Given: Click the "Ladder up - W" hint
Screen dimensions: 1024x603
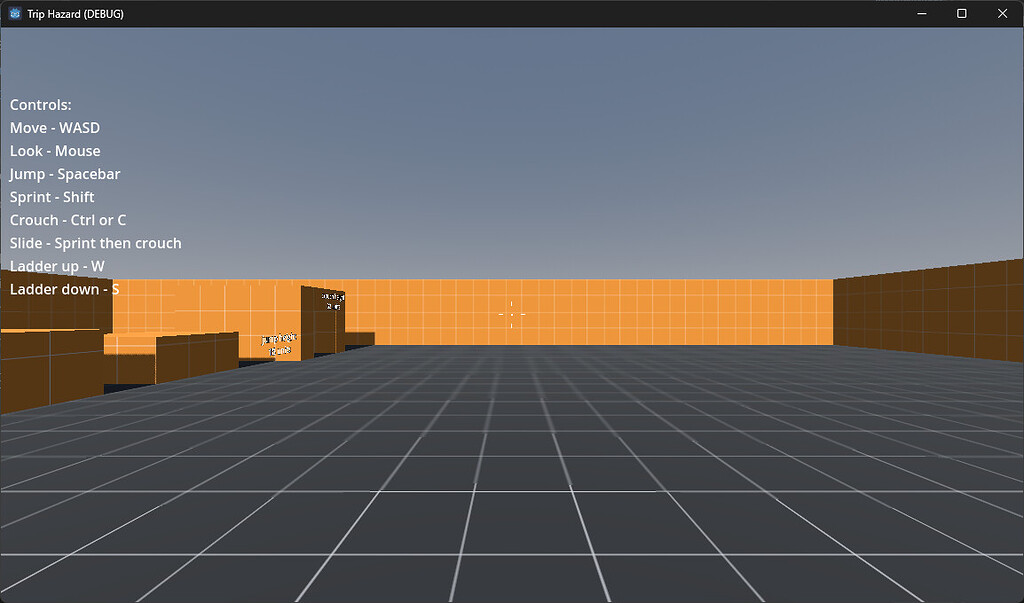Looking at the screenshot, I should (57, 266).
